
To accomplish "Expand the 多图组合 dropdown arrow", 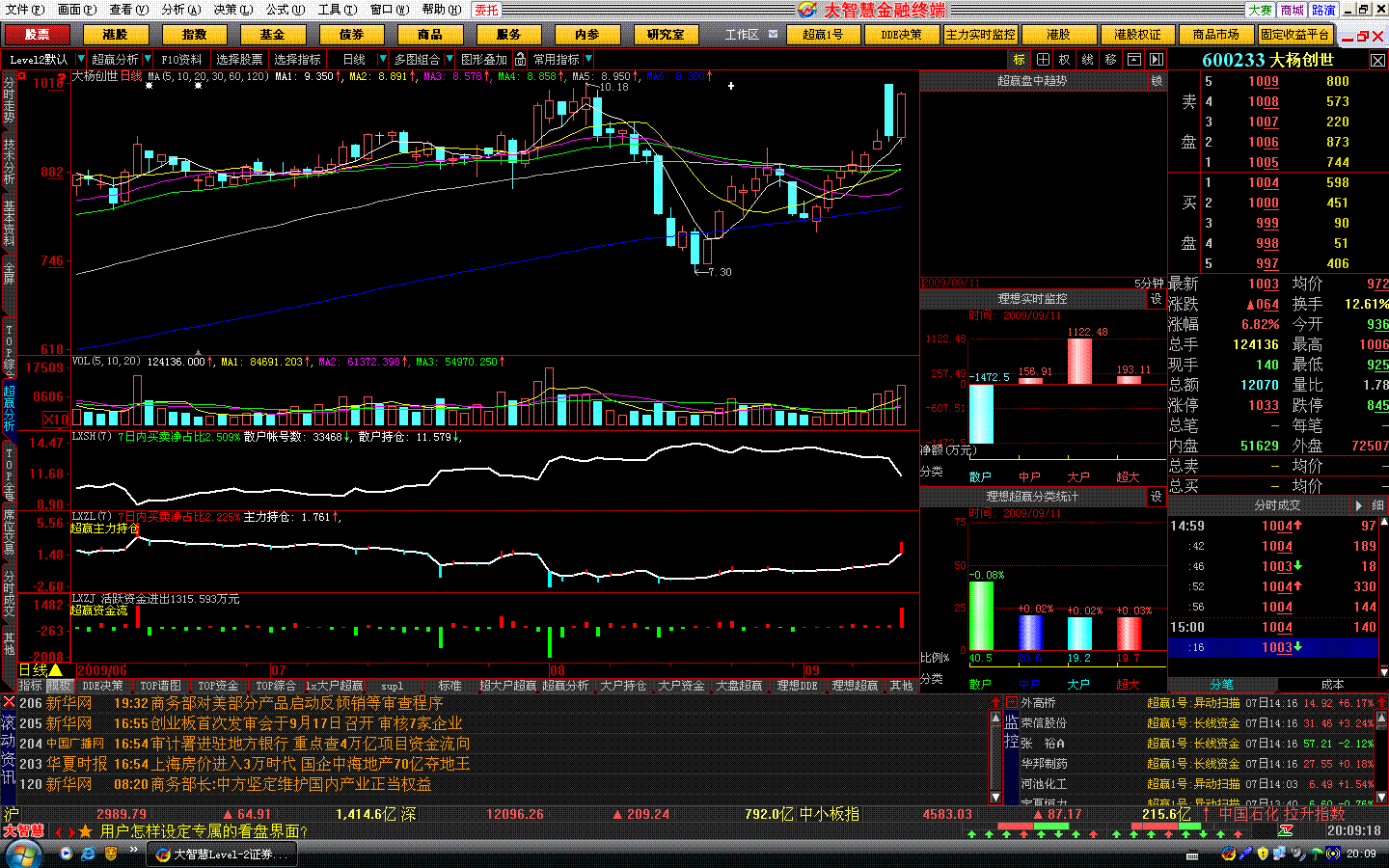I will pyautogui.click(x=449, y=60).
